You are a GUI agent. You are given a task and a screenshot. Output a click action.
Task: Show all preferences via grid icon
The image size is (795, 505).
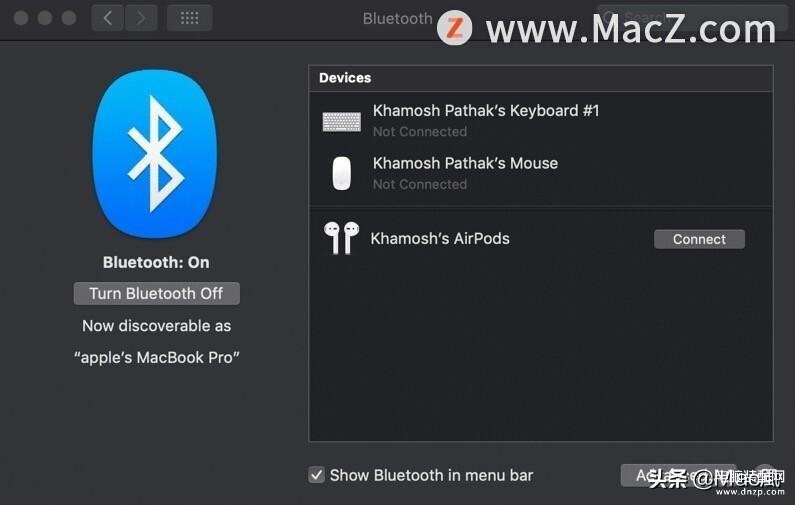tap(189, 18)
